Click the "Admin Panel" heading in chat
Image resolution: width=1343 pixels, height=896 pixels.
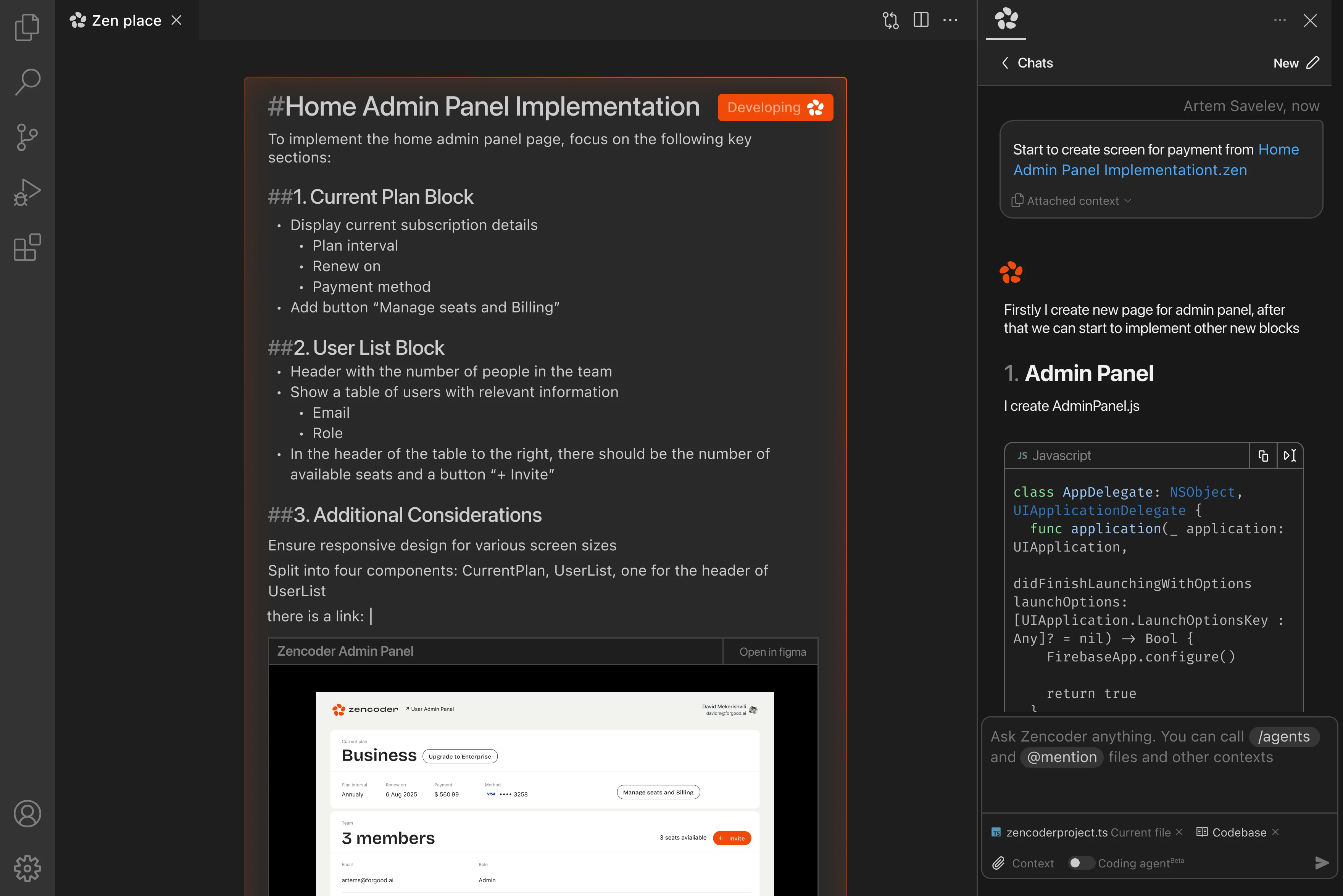click(1088, 374)
